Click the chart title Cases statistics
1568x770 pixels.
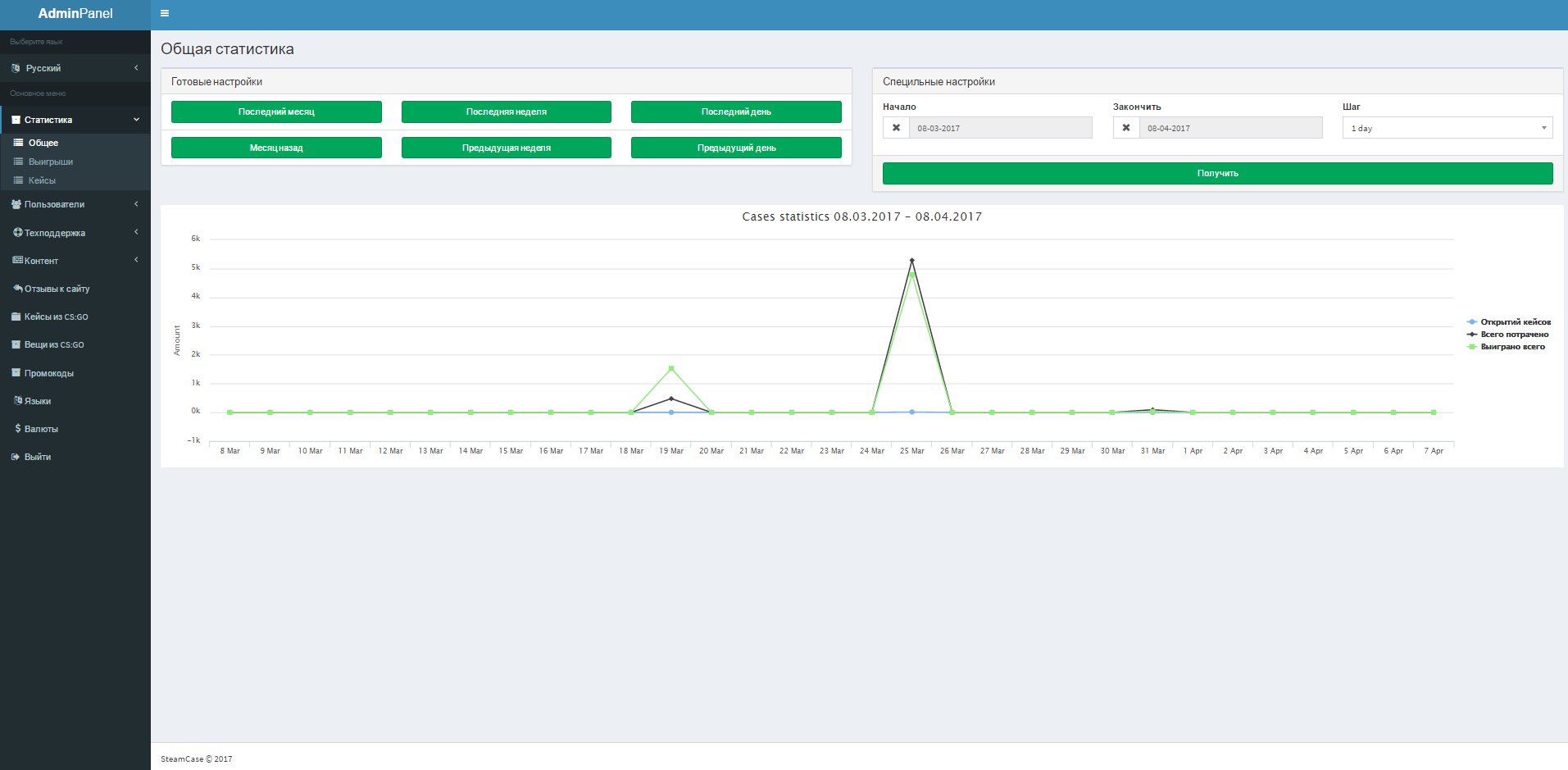[x=861, y=216]
